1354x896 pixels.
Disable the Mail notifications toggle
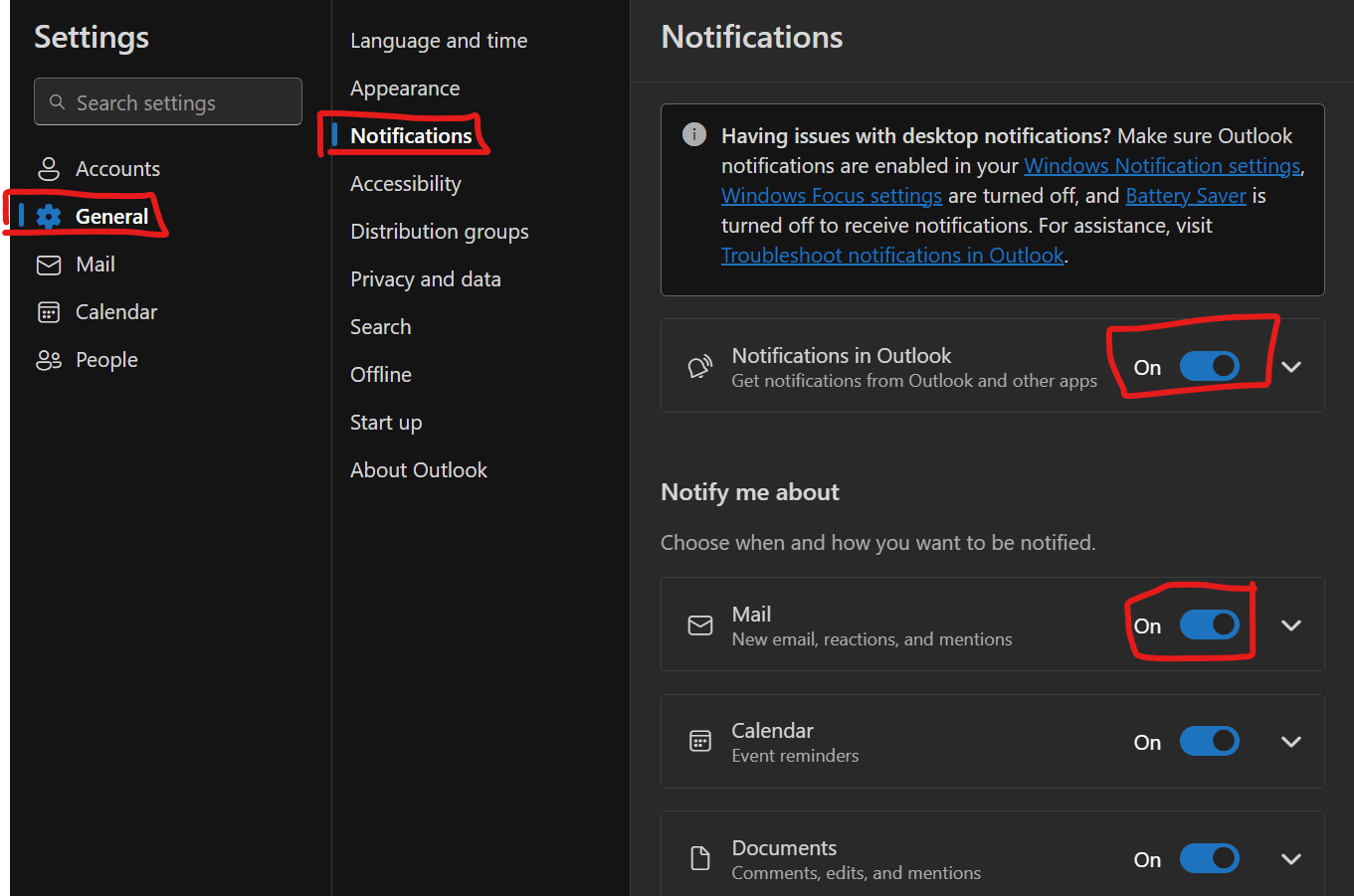1210,625
